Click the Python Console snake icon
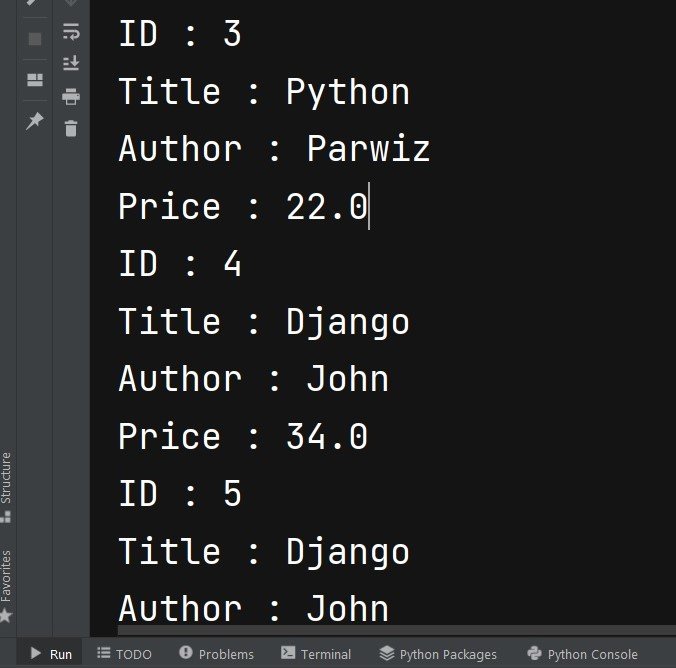Image resolution: width=676 pixels, height=668 pixels. 535,653
